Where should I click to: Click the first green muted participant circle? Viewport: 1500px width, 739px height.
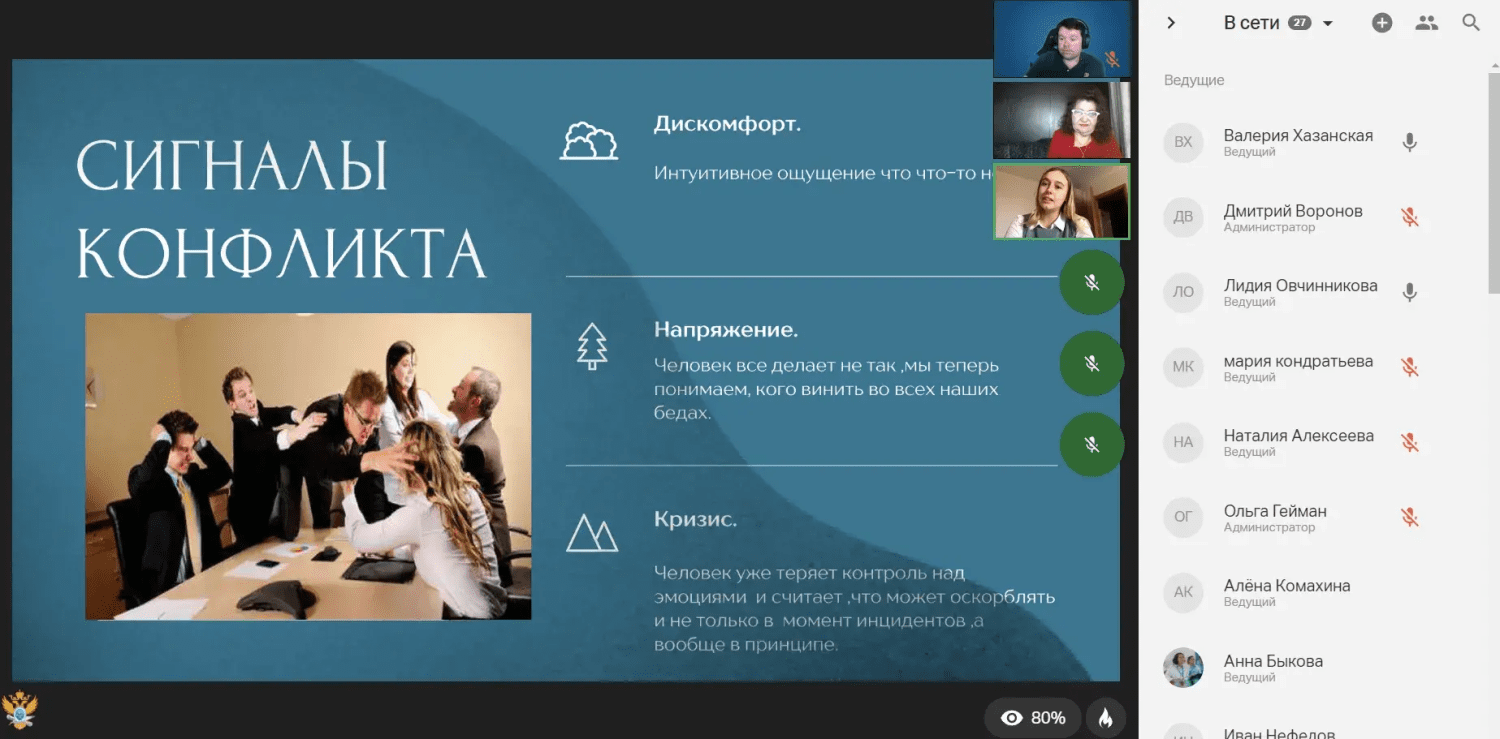click(1092, 283)
